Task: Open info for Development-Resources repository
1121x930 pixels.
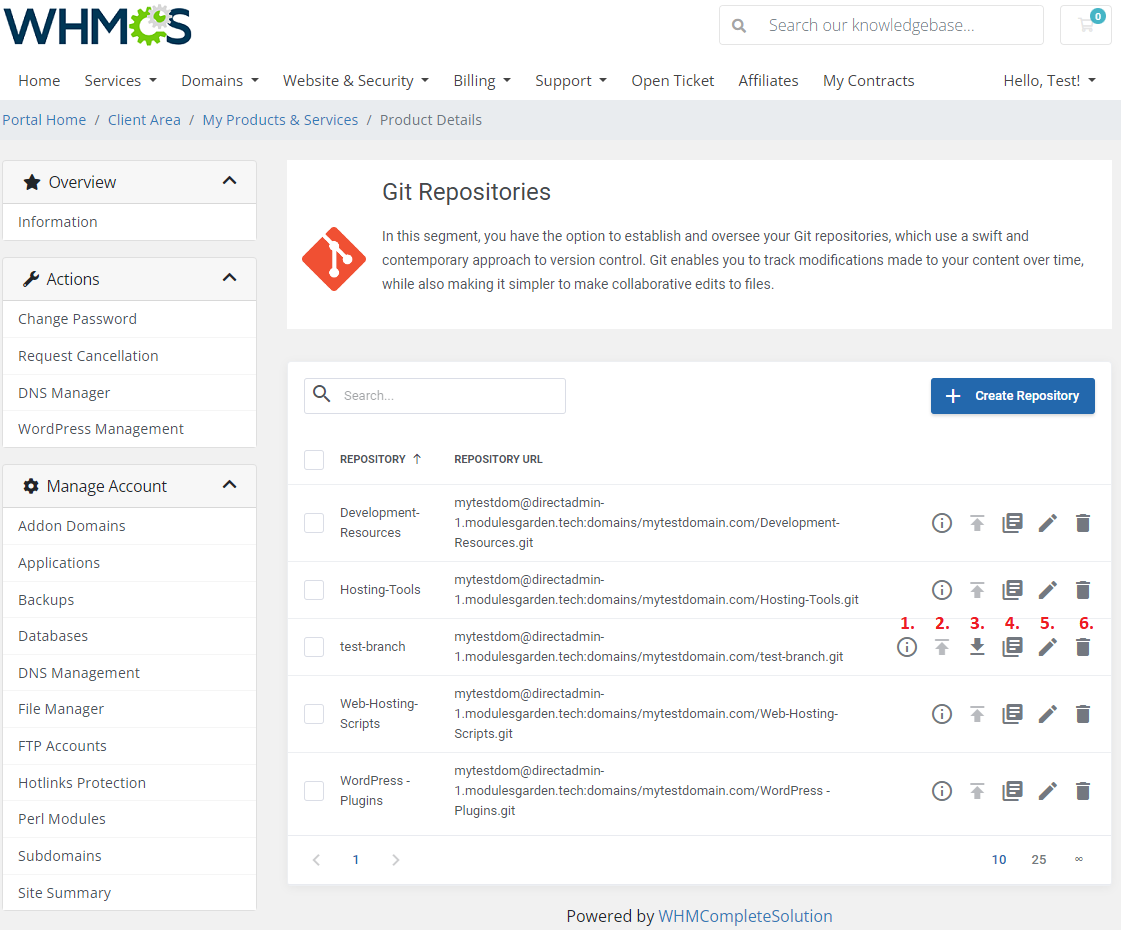Action: click(x=942, y=523)
